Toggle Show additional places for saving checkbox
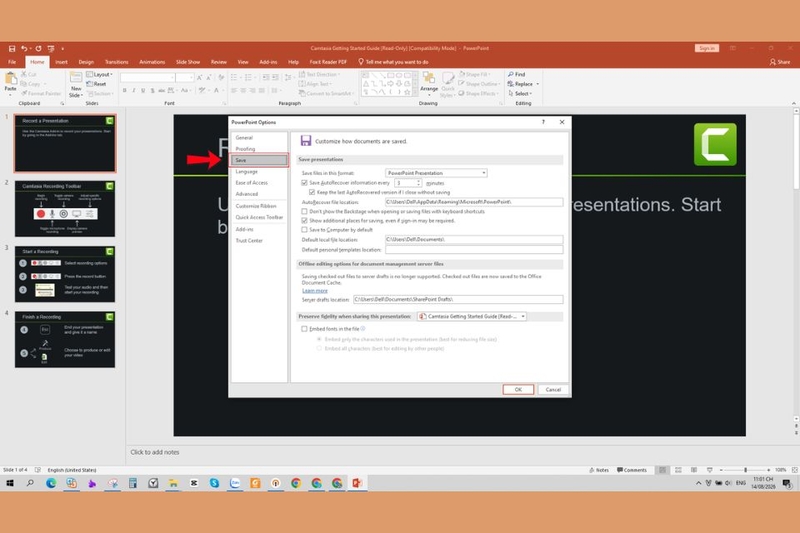This screenshot has width=800, height=533. [x=305, y=220]
